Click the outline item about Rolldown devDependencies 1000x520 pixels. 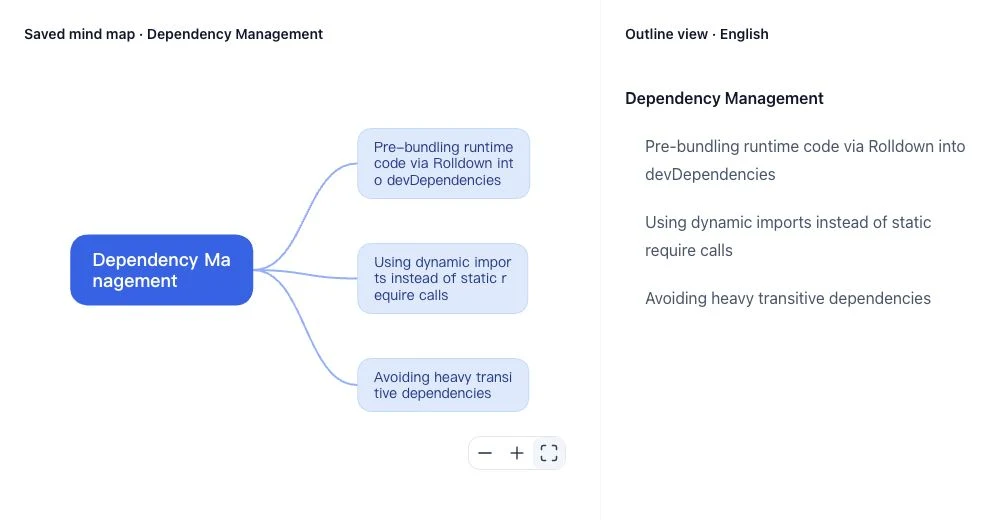coord(805,160)
